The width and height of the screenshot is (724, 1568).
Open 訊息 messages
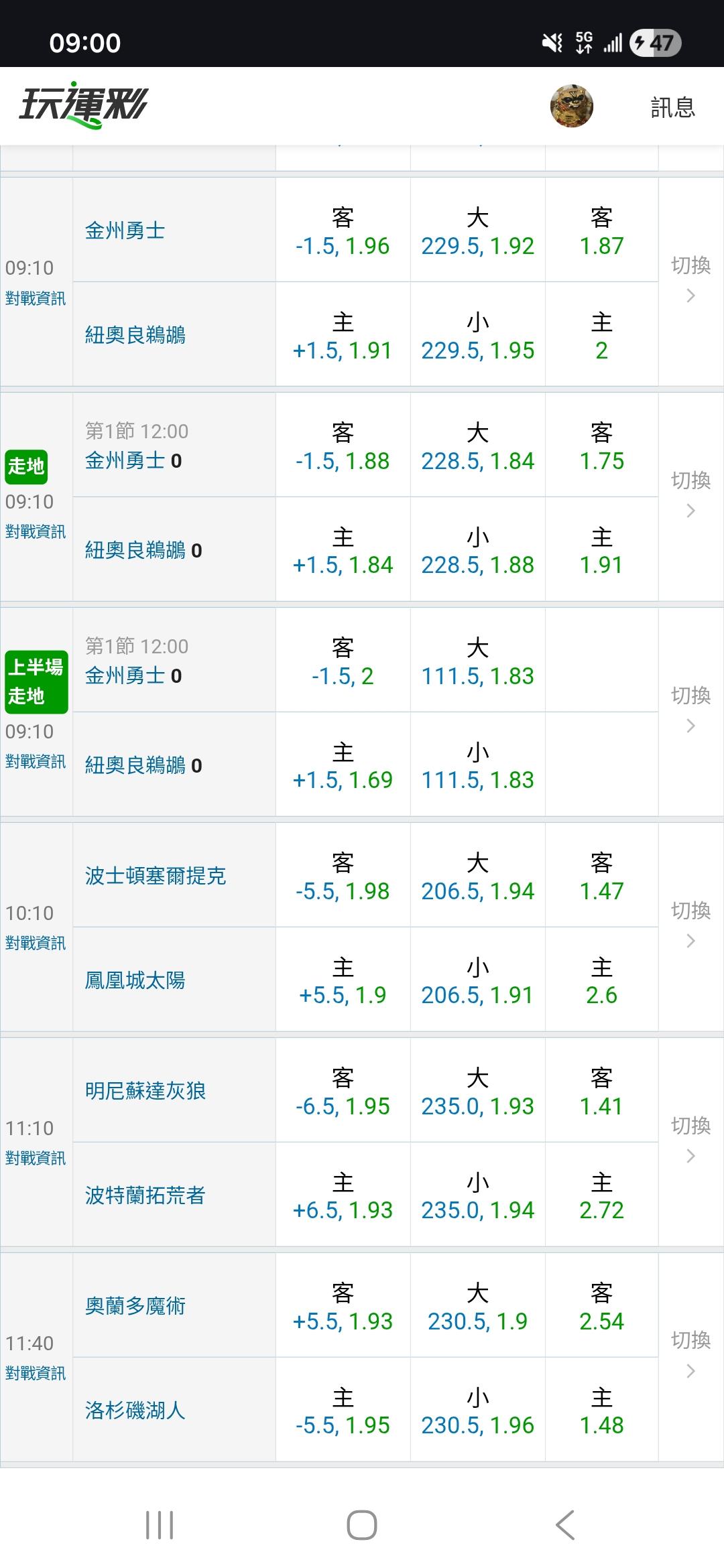[x=672, y=107]
